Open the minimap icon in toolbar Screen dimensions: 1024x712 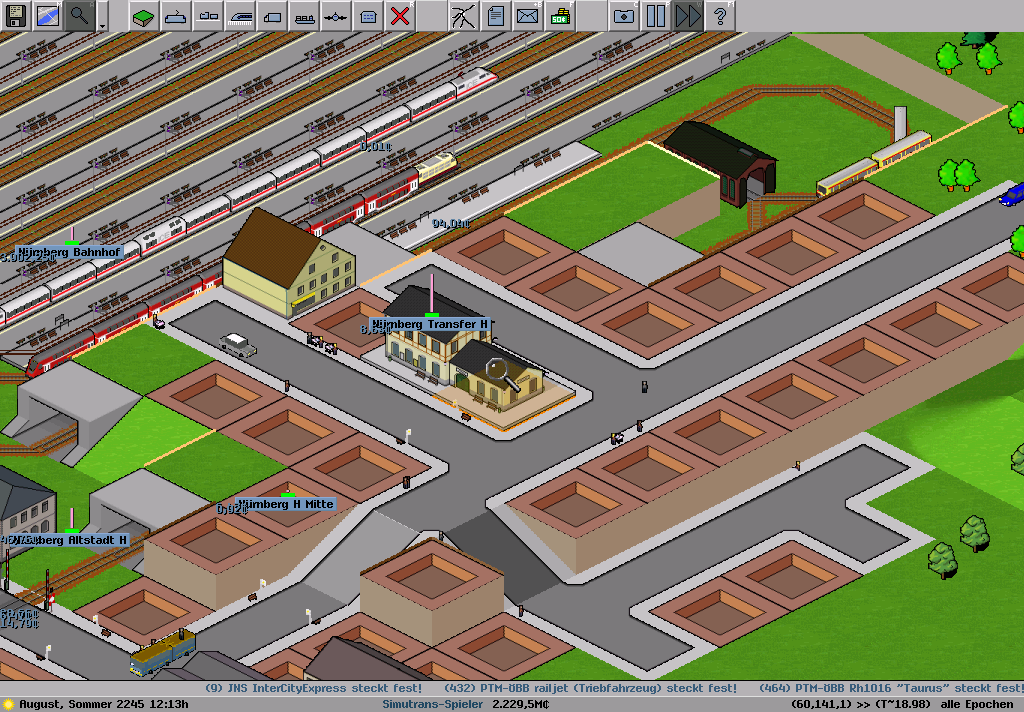click(x=47, y=15)
